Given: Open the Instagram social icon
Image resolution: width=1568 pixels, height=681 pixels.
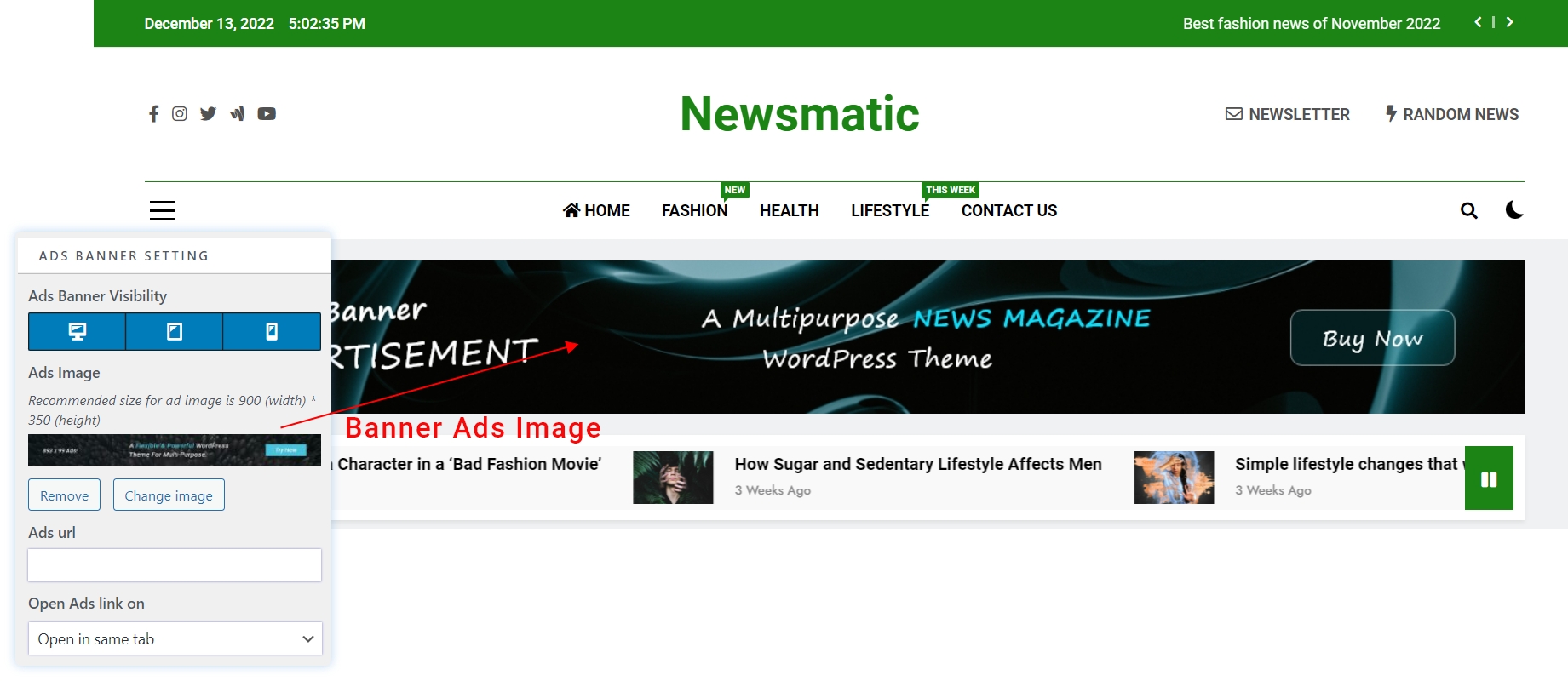Looking at the screenshot, I should pyautogui.click(x=180, y=114).
